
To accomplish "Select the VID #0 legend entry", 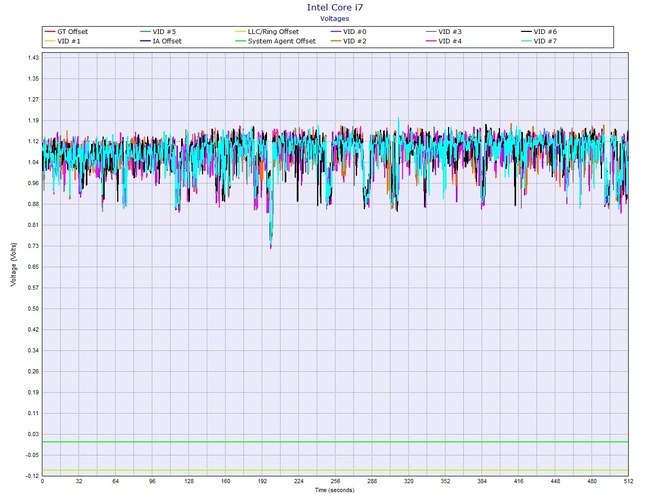I will click(x=349, y=32).
